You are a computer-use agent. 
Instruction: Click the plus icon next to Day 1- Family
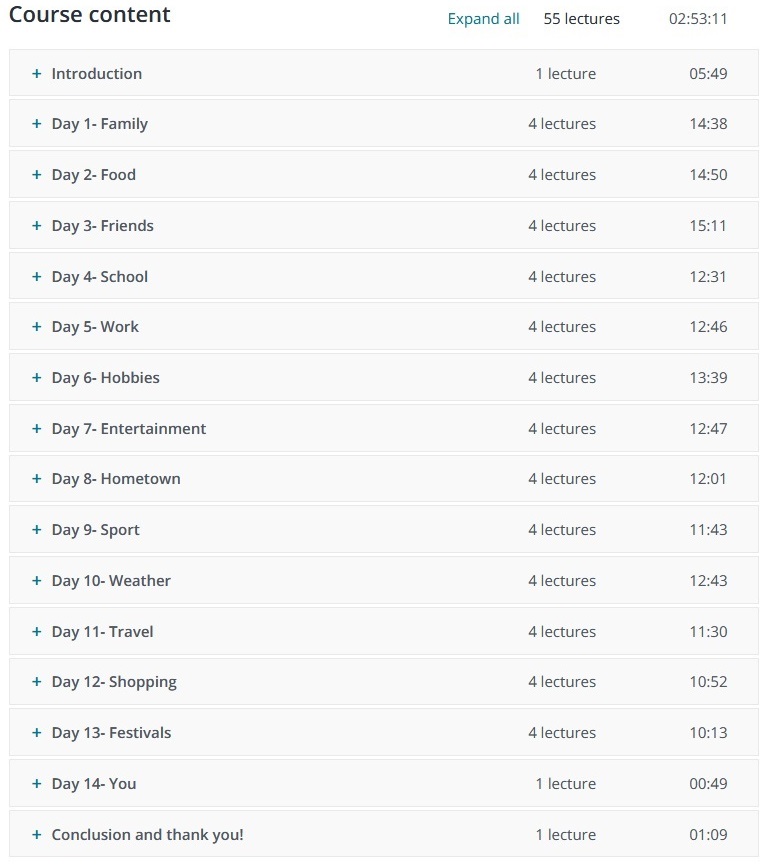(37, 124)
